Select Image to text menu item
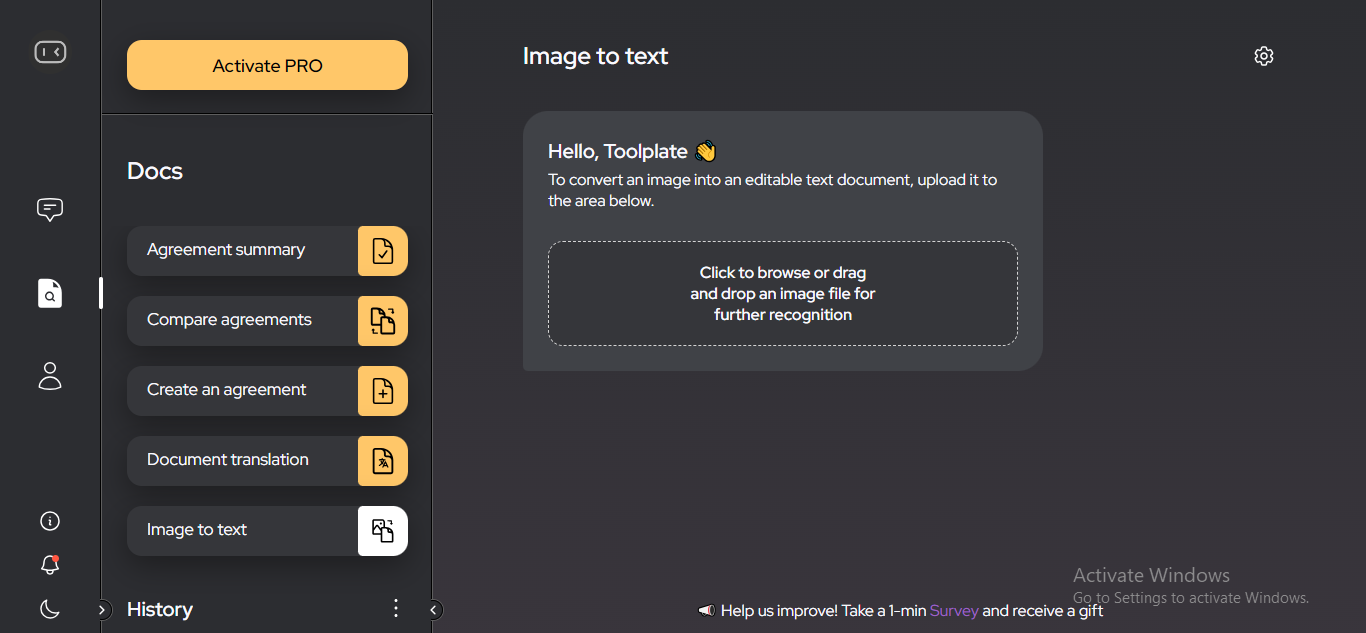Viewport: 1366px width, 633px height. click(x=267, y=531)
